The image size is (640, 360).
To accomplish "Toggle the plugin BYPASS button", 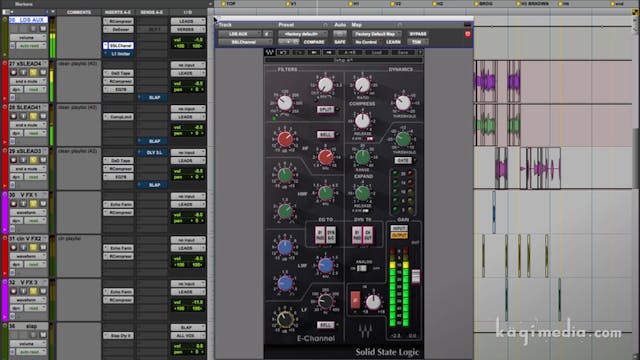I will click(418, 34).
